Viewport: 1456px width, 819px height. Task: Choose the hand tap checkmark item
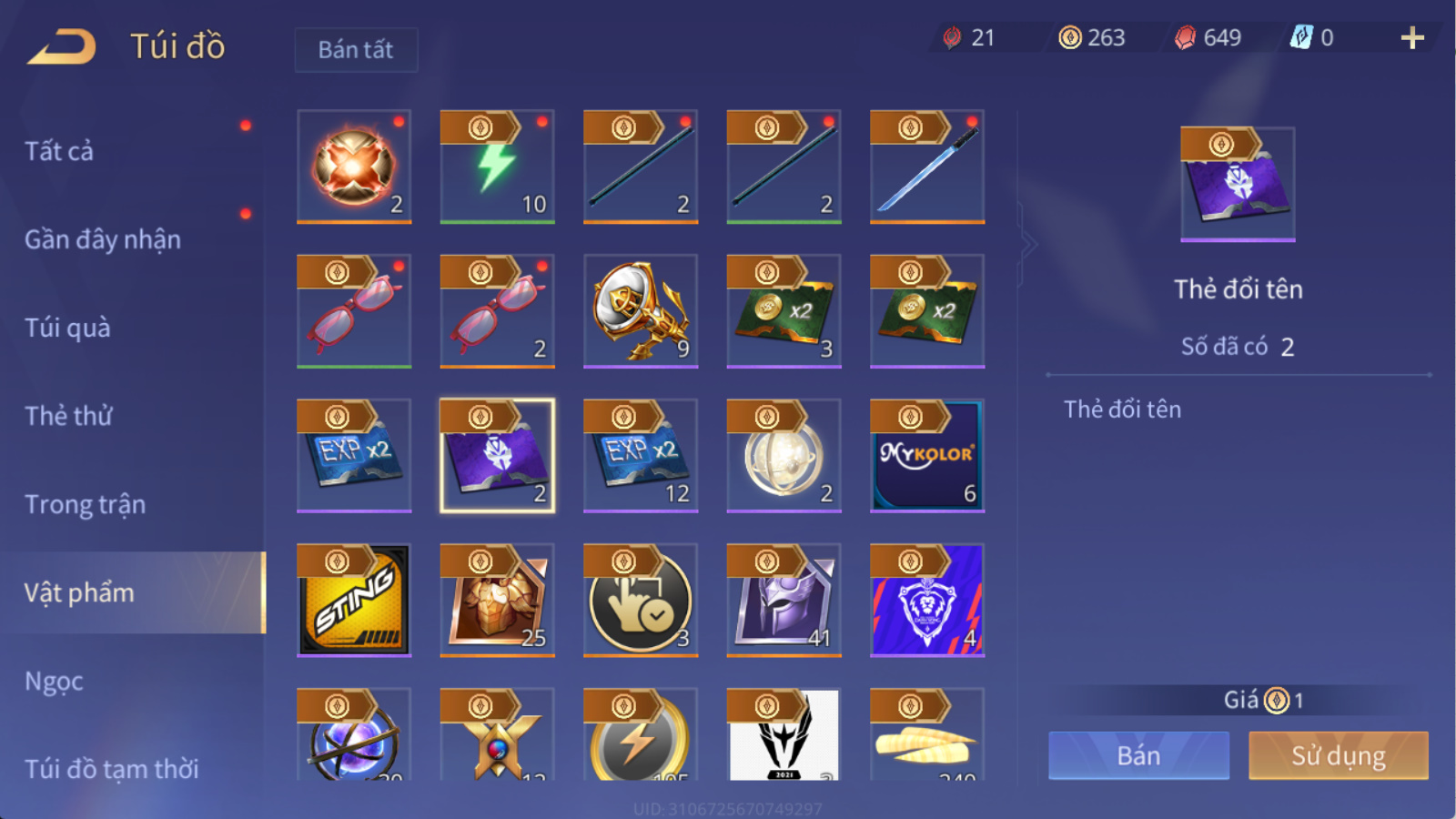pyautogui.click(x=641, y=601)
